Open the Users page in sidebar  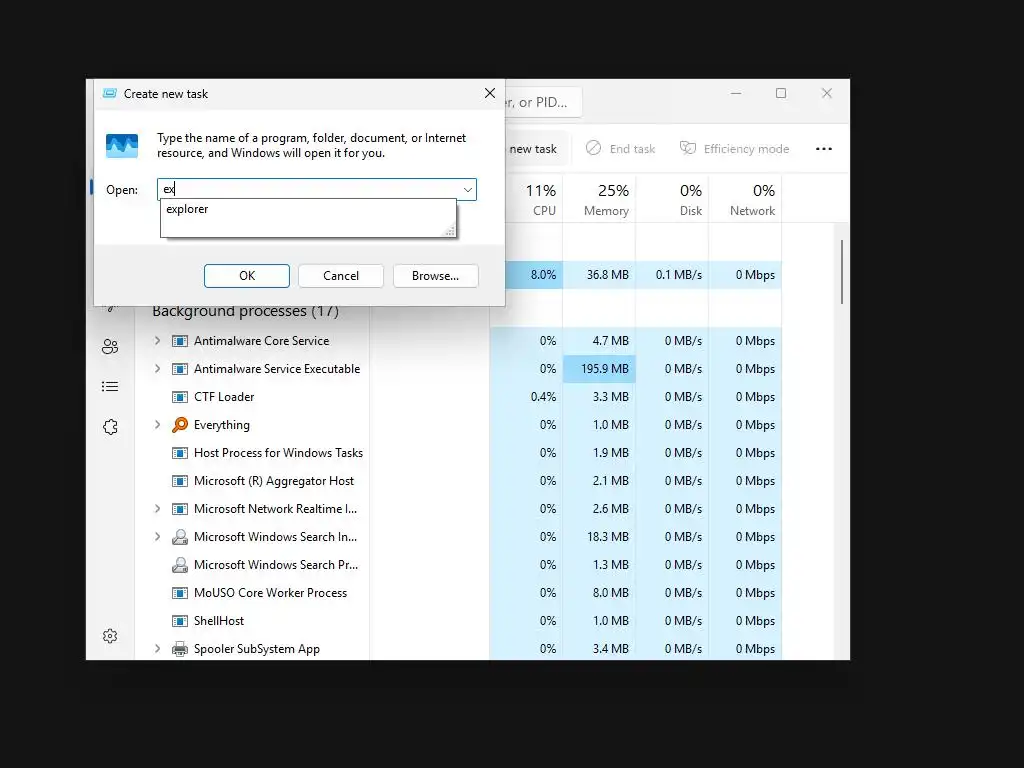tap(110, 346)
